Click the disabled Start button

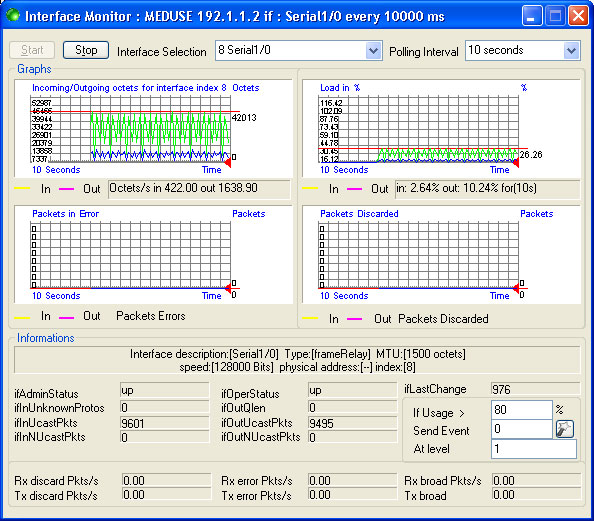tap(32, 50)
